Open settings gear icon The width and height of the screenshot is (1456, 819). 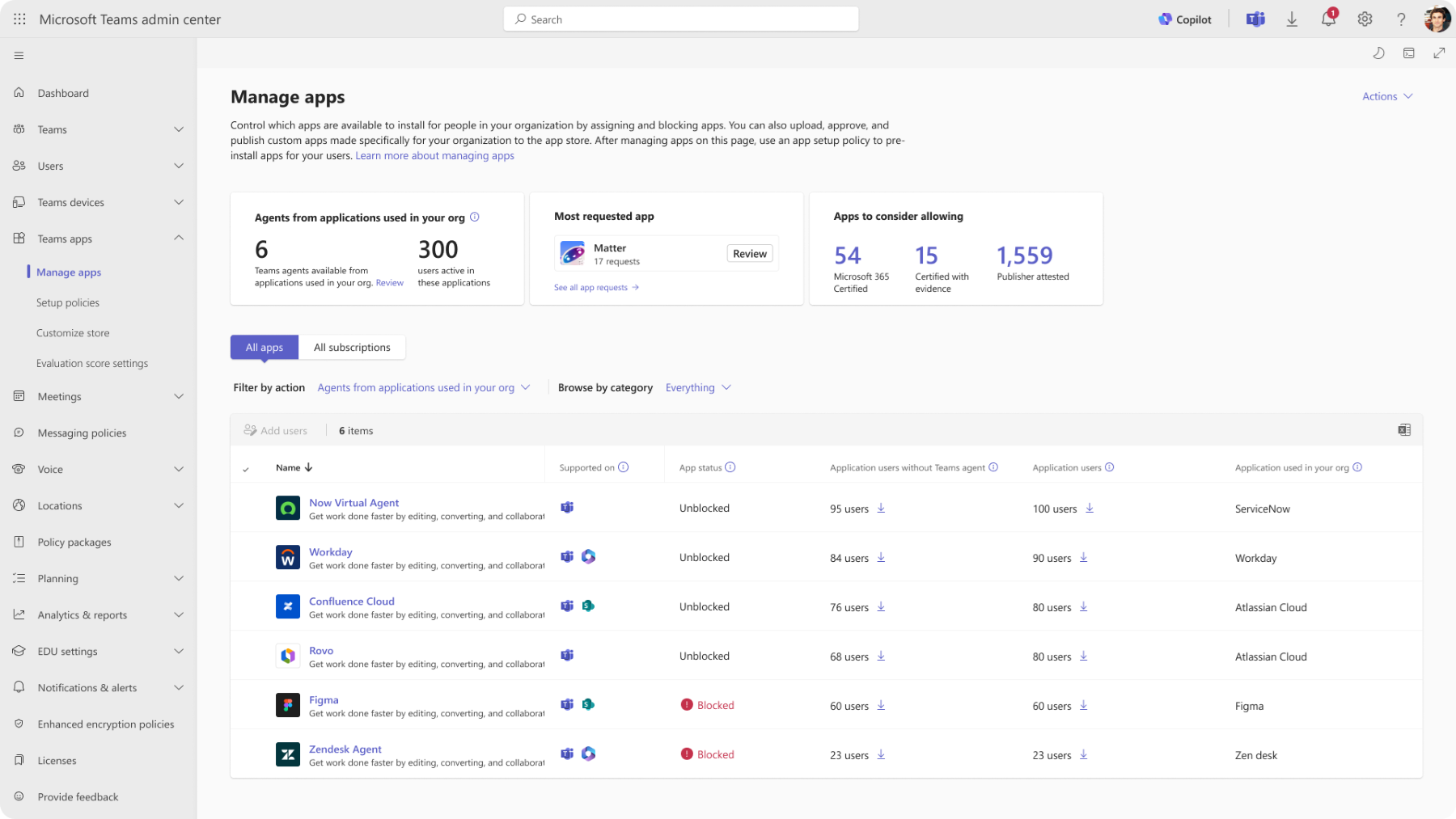pyautogui.click(x=1365, y=19)
